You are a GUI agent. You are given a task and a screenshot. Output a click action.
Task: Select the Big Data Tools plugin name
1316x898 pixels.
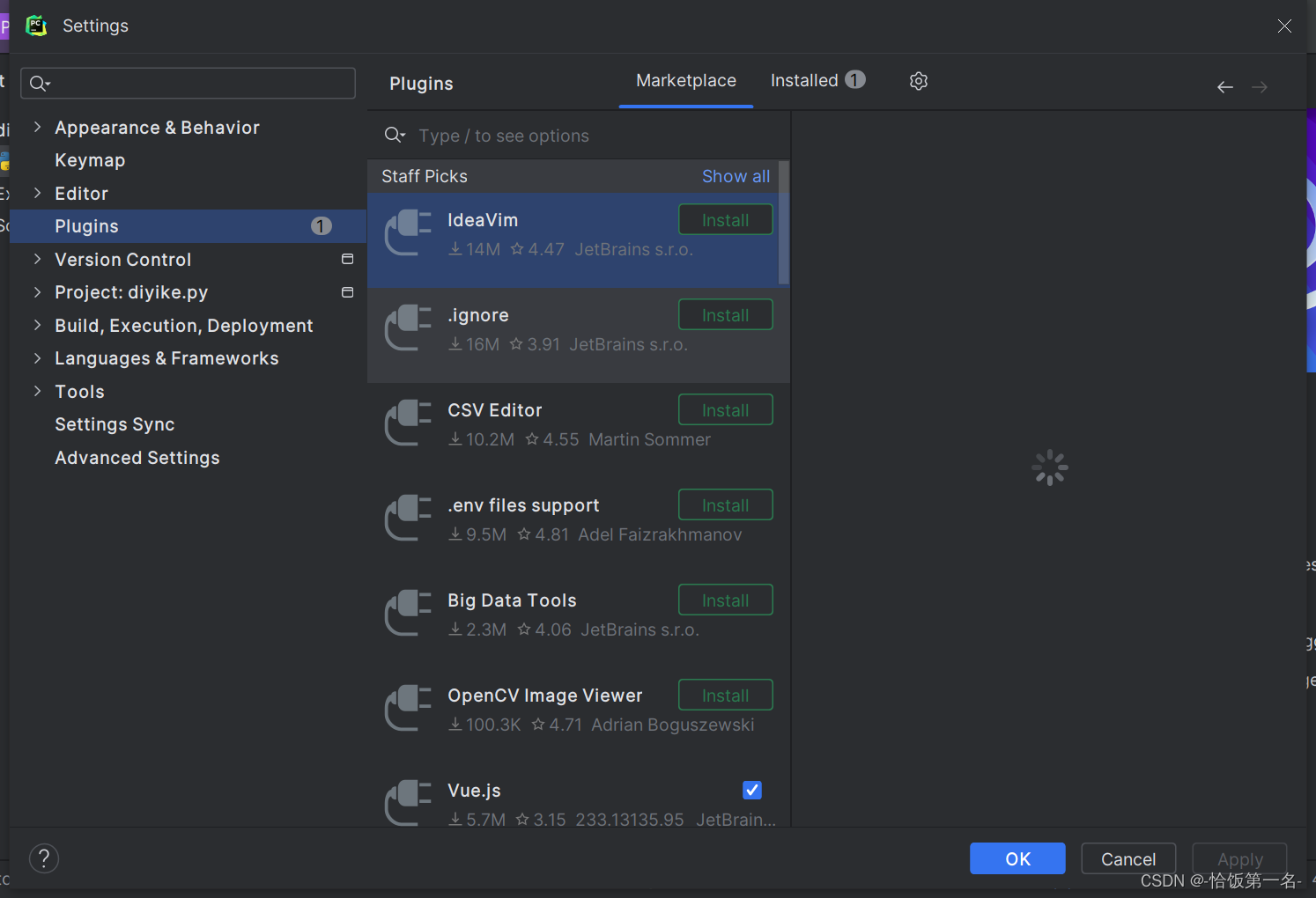(x=512, y=600)
